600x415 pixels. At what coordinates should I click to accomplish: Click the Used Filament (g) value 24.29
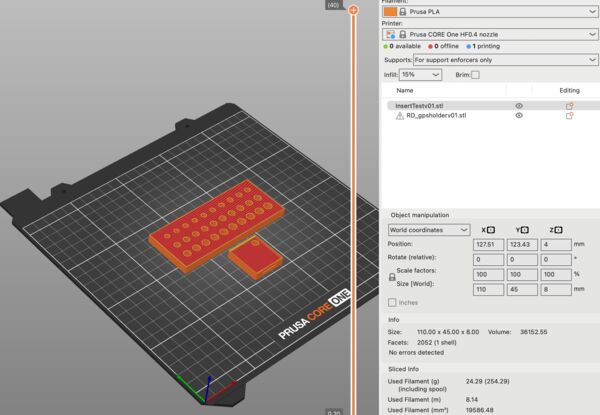pyautogui.click(x=488, y=381)
